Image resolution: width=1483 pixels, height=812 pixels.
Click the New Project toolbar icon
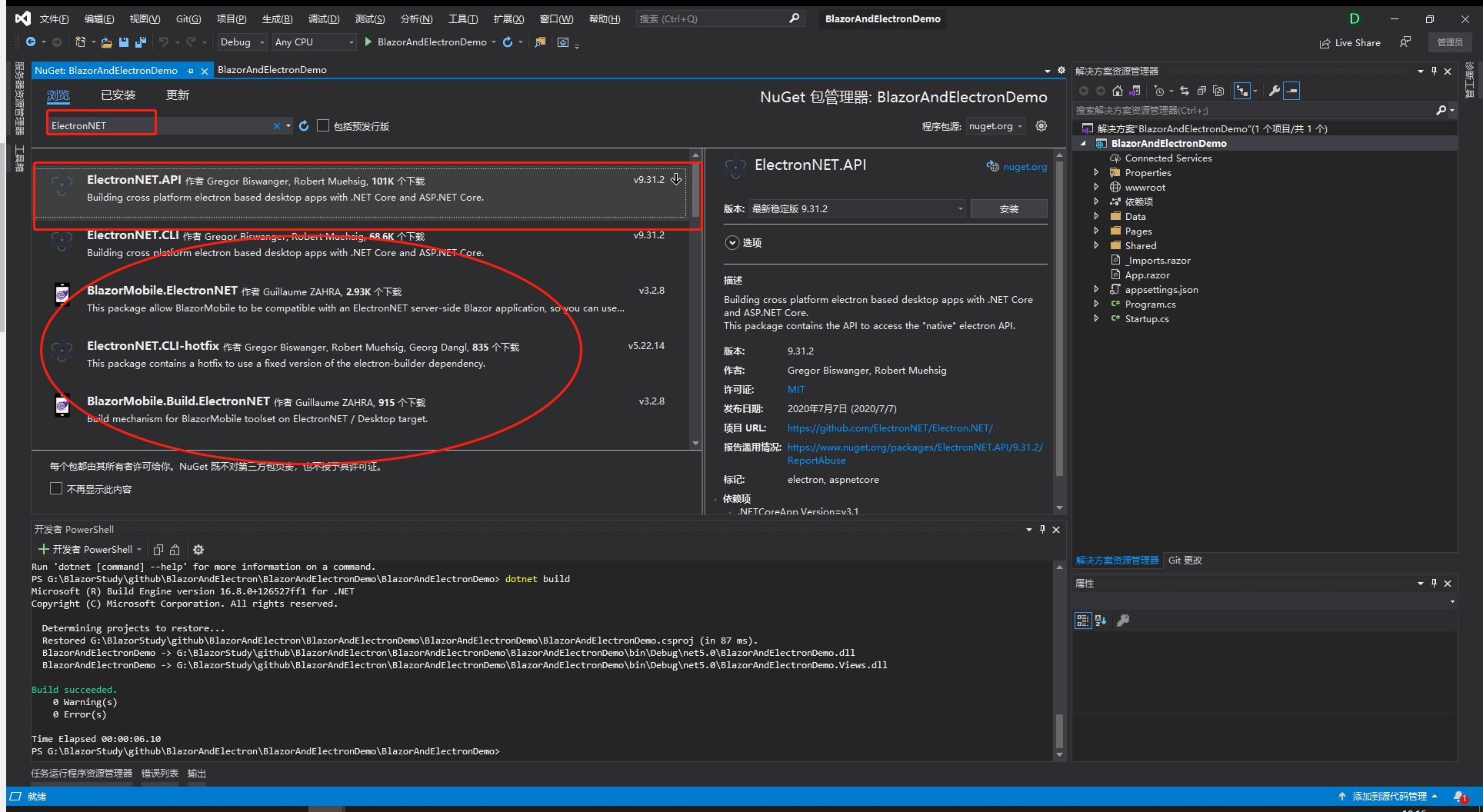point(80,42)
